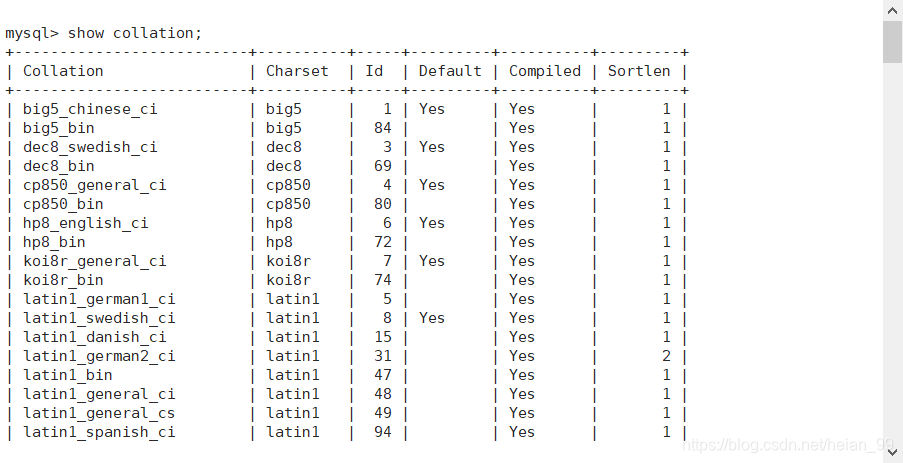Click the koi8r_bin collation name
Screen dimensions: 903x463
(x=63, y=280)
